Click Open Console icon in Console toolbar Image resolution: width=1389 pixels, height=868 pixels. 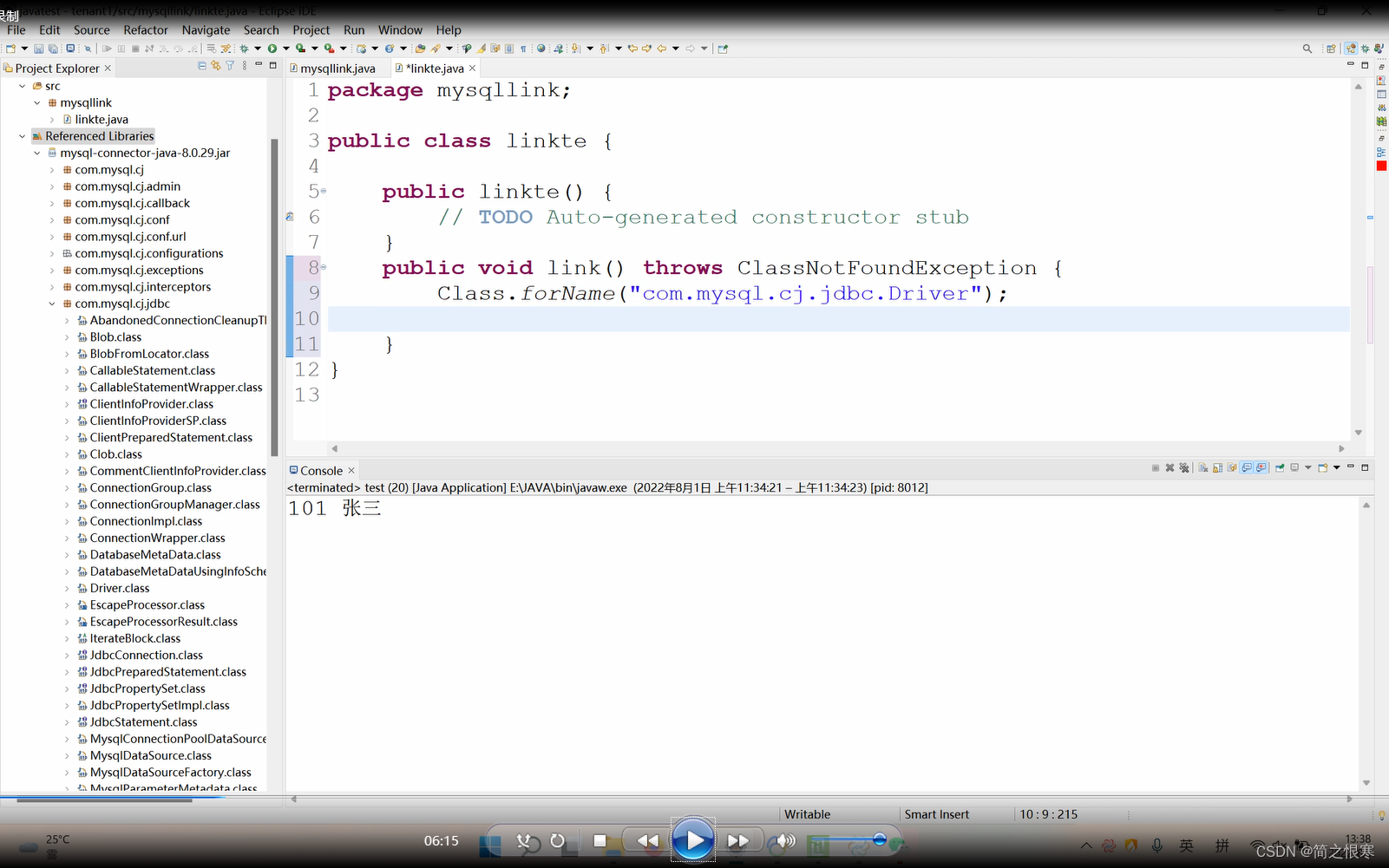[x=1322, y=467]
